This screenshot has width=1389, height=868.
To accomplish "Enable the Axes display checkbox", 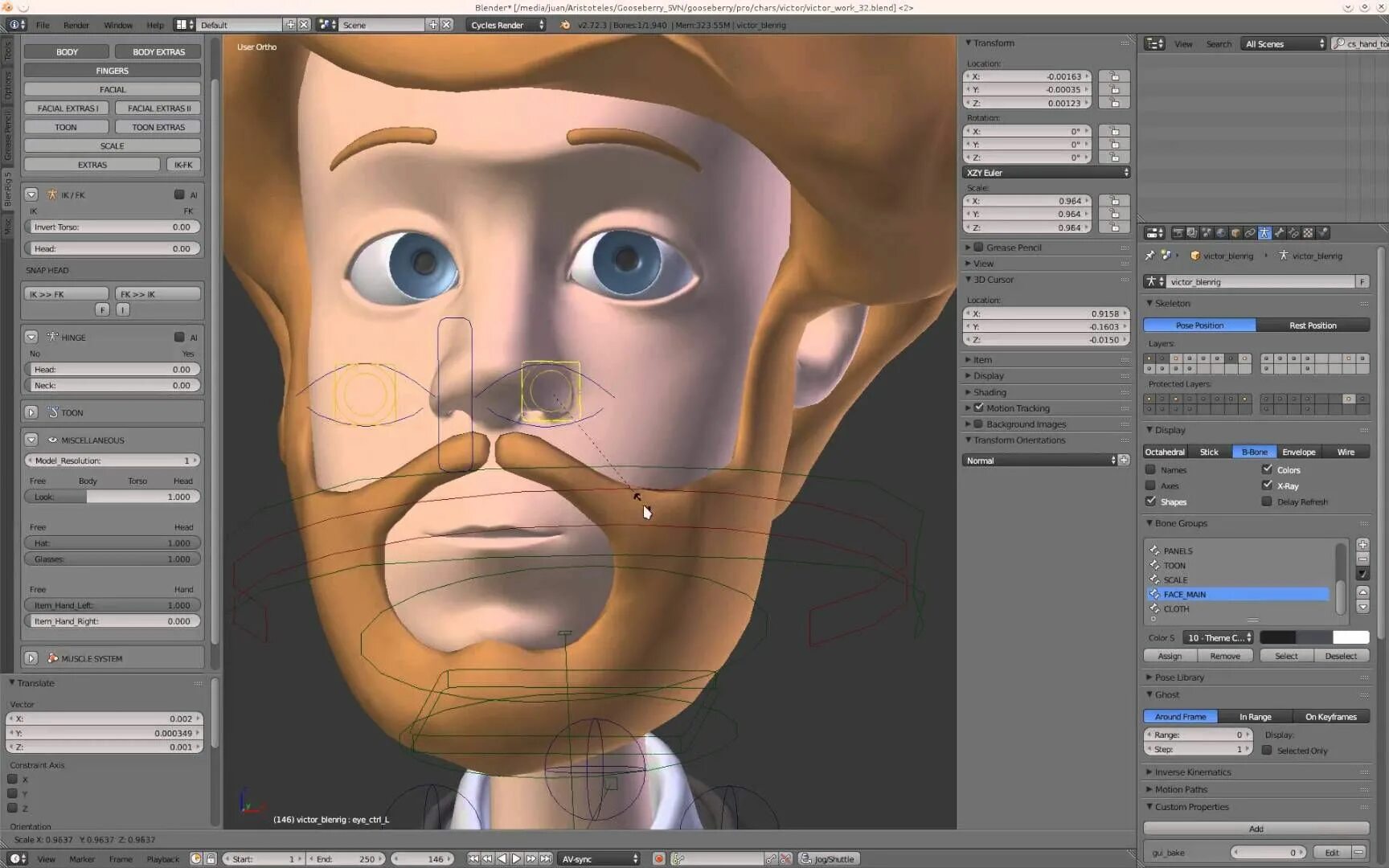I will (x=1150, y=485).
